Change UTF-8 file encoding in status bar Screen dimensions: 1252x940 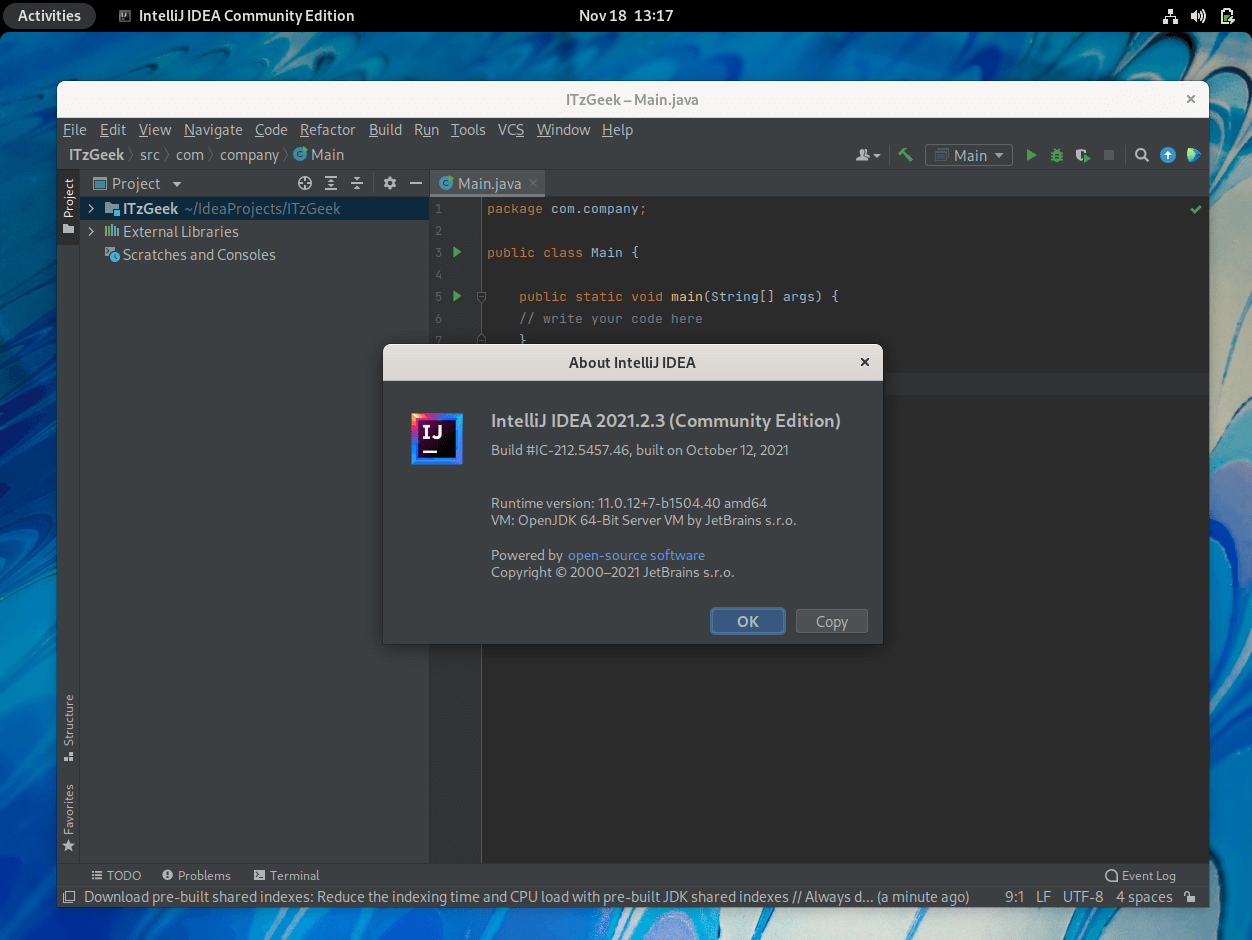click(1083, 897)
